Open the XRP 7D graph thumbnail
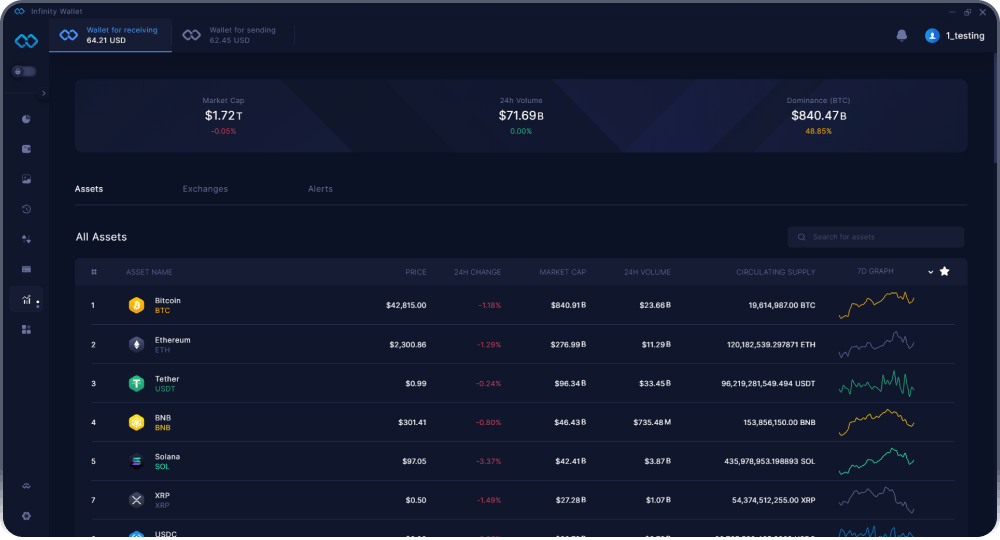 [876, 500]
